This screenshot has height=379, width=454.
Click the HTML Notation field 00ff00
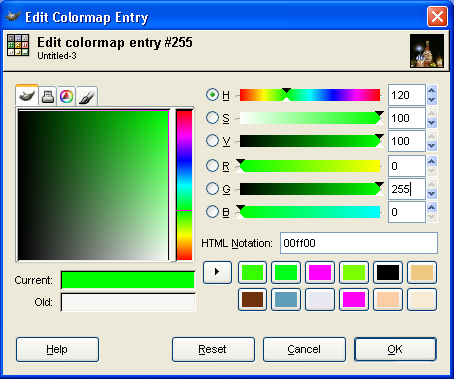click(359, 243)
